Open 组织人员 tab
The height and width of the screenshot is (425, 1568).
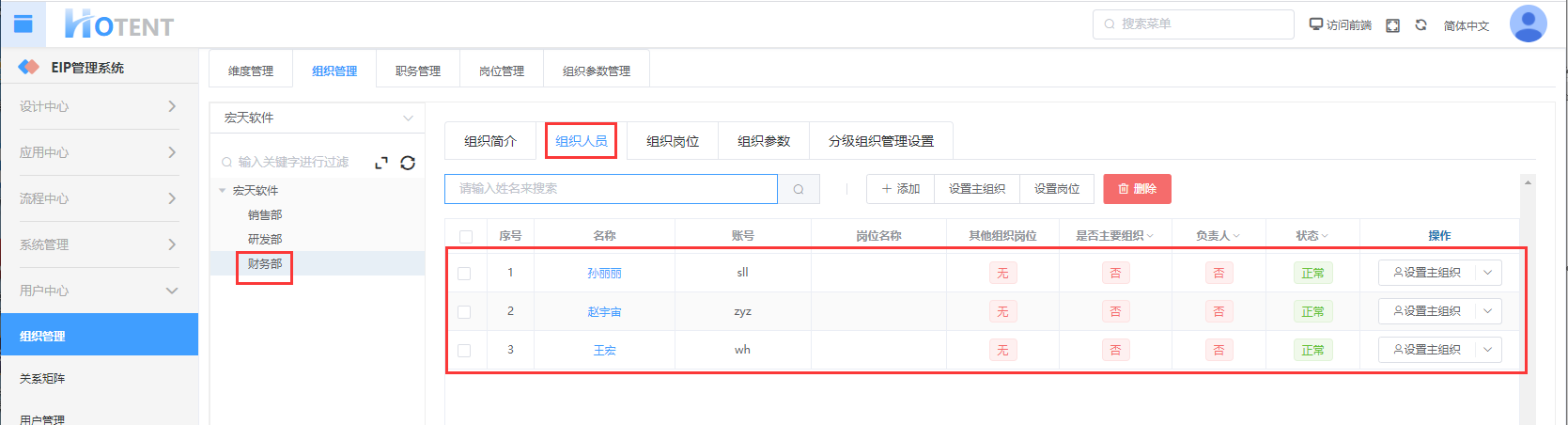(582, 141)
